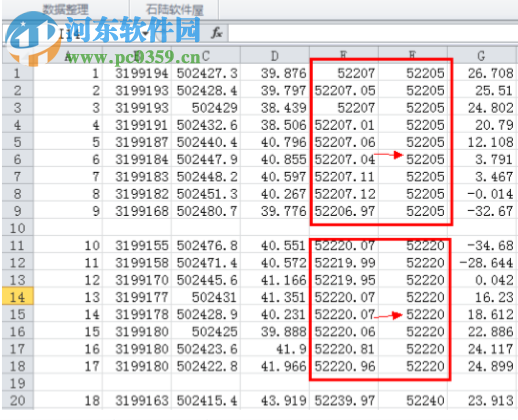Click cell containing 12.108
Screen dimensions: 518x420
[x=481, y=142]
